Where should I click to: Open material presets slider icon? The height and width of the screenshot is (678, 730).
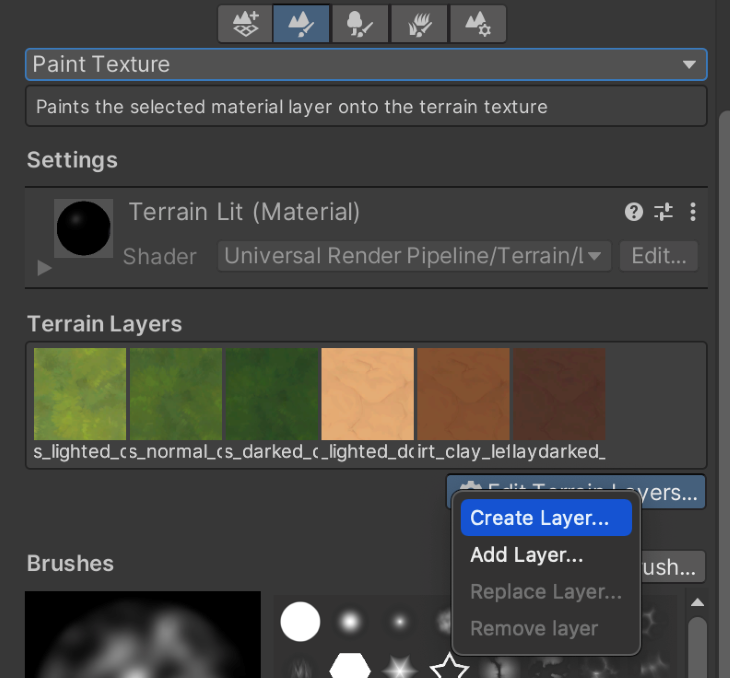click(x=663, y=212)
